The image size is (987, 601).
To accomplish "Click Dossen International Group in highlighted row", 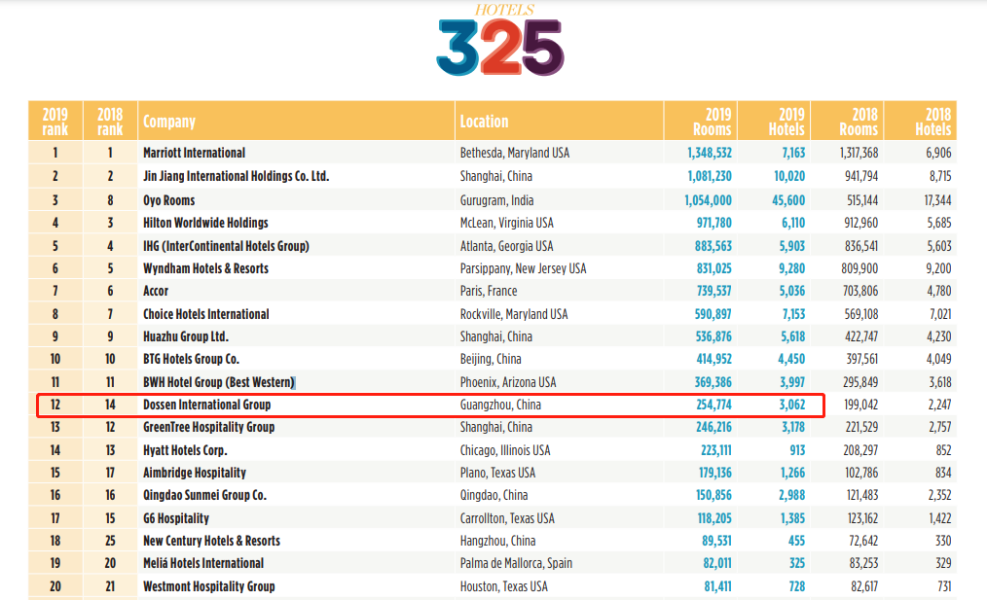I will [207, 405].
